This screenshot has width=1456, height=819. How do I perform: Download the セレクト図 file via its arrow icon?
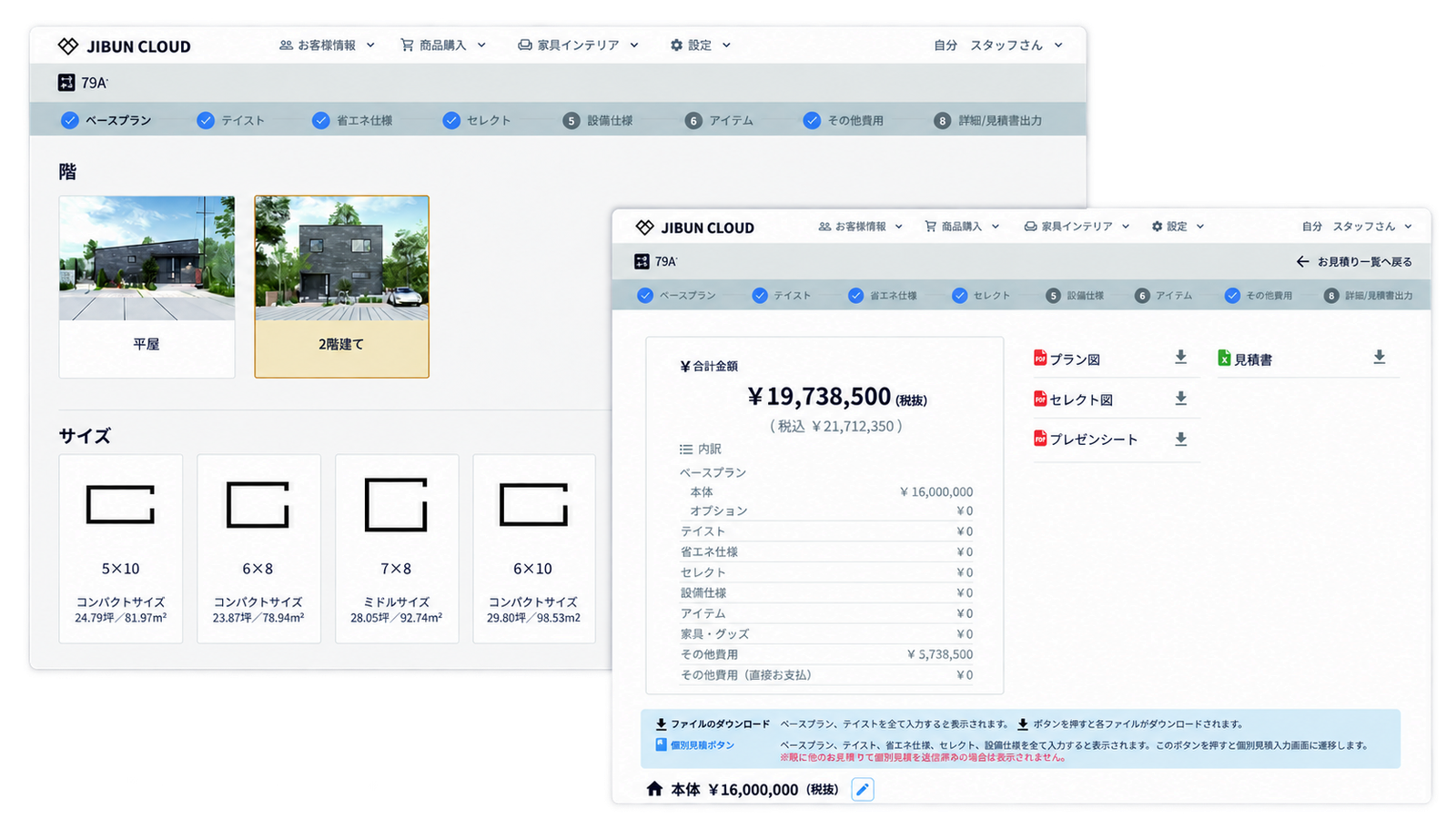tap(1180, 399)
